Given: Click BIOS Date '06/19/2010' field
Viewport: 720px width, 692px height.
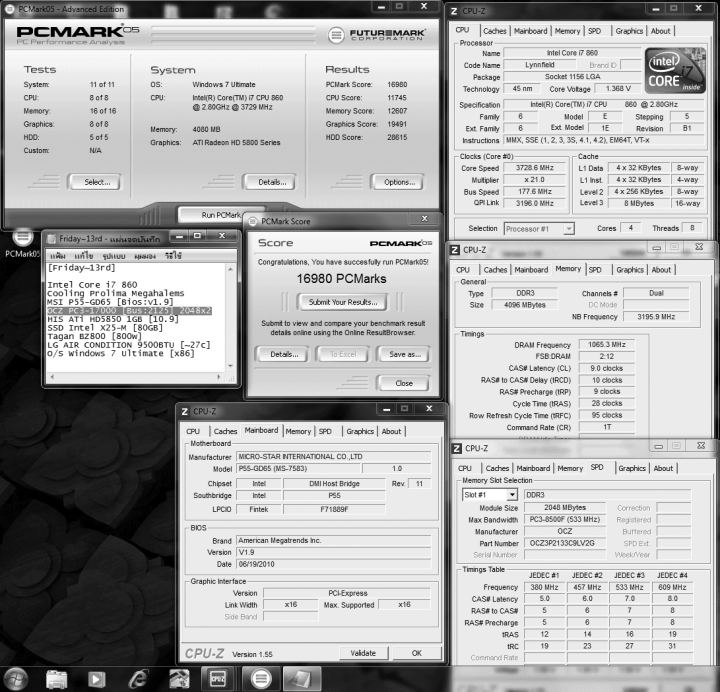Looking at the screenshot, I should [x=333, y=564].
